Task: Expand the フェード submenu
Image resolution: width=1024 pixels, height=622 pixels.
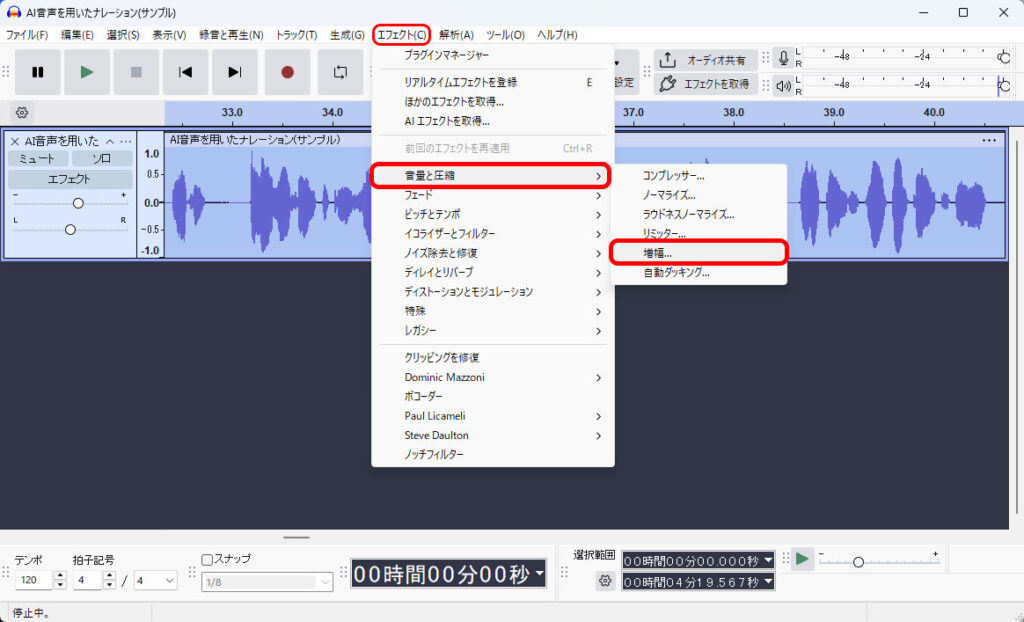Action: 493,195
